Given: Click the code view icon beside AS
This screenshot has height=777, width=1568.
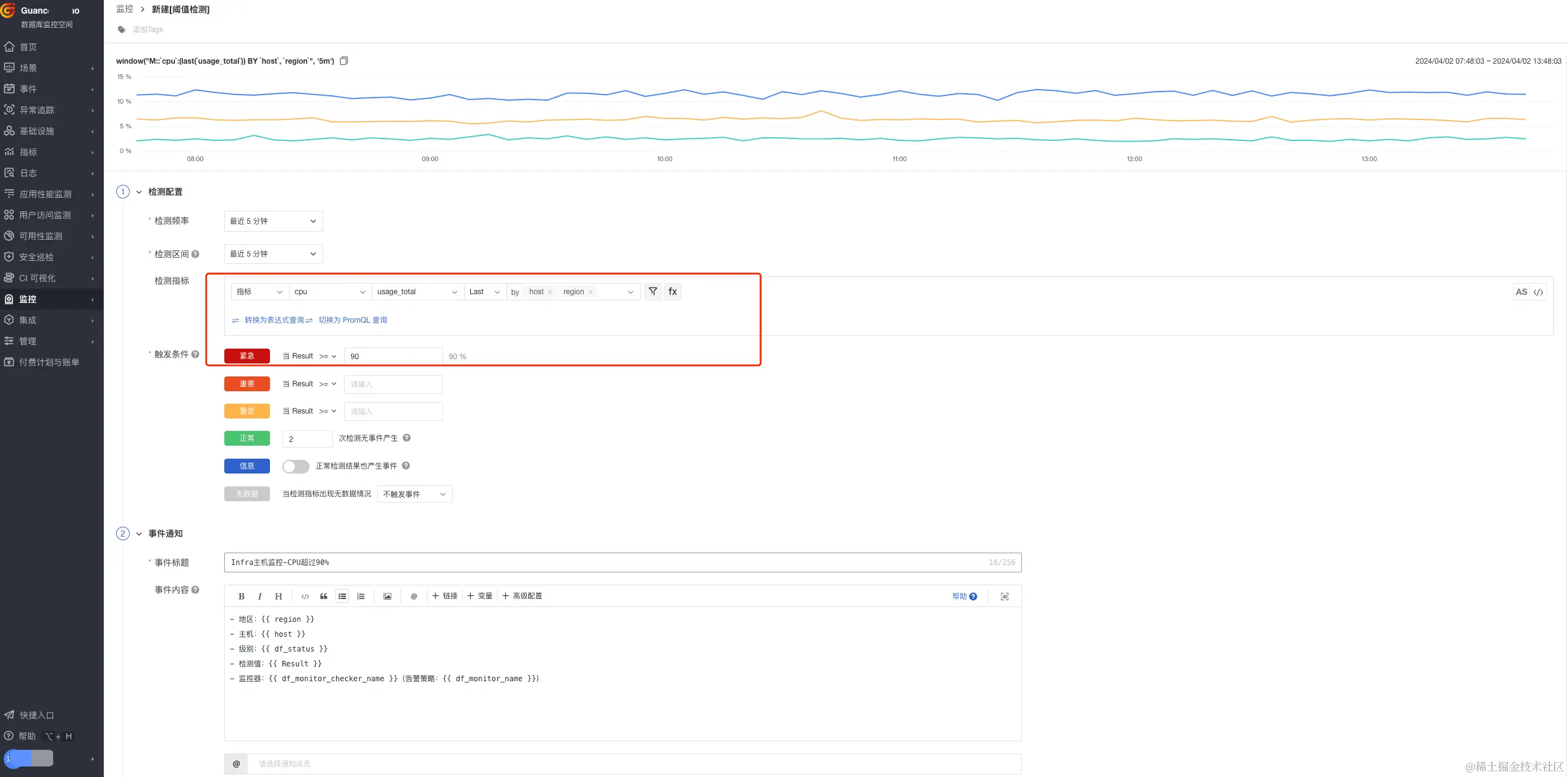Looking at the screenshot, I should [x=1538, y=292].
